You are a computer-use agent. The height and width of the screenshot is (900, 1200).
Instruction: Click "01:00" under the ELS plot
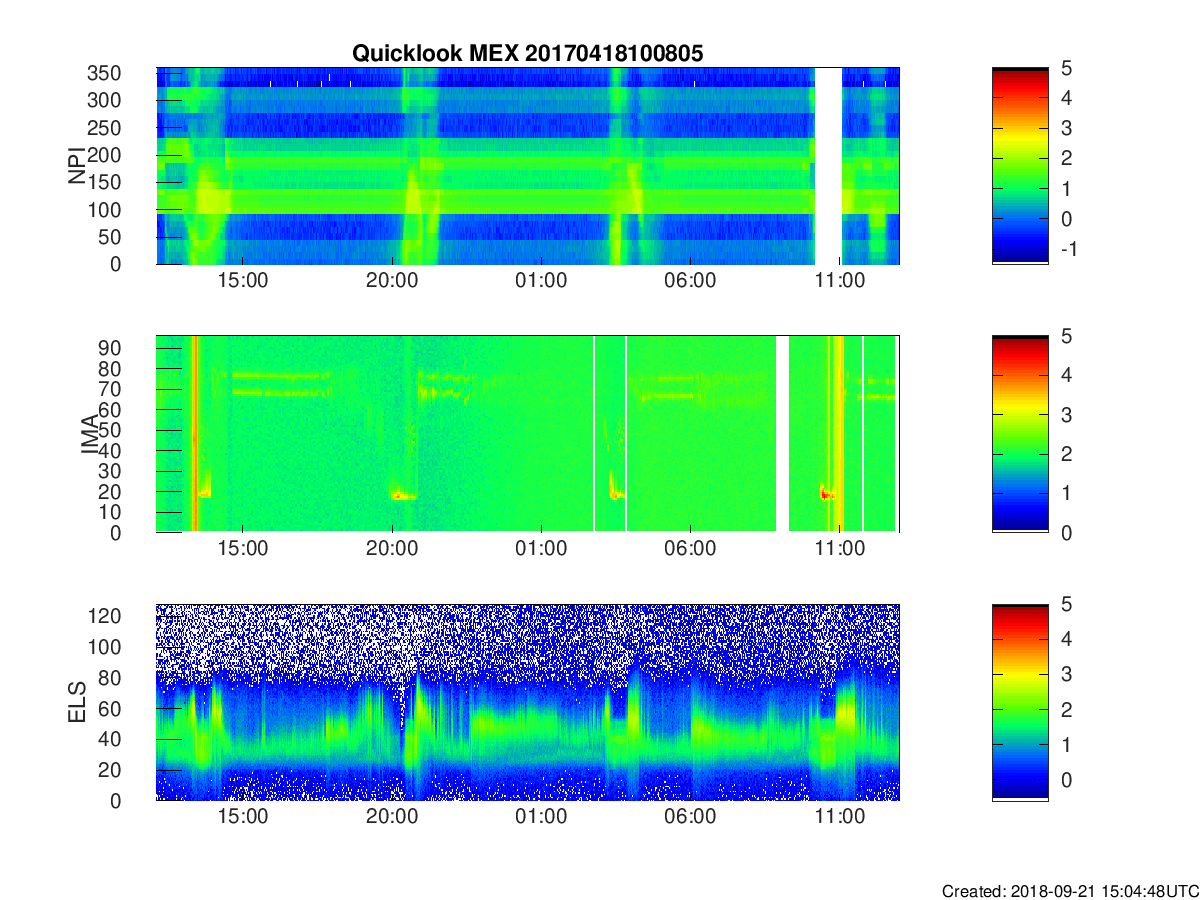click(541, 817)
